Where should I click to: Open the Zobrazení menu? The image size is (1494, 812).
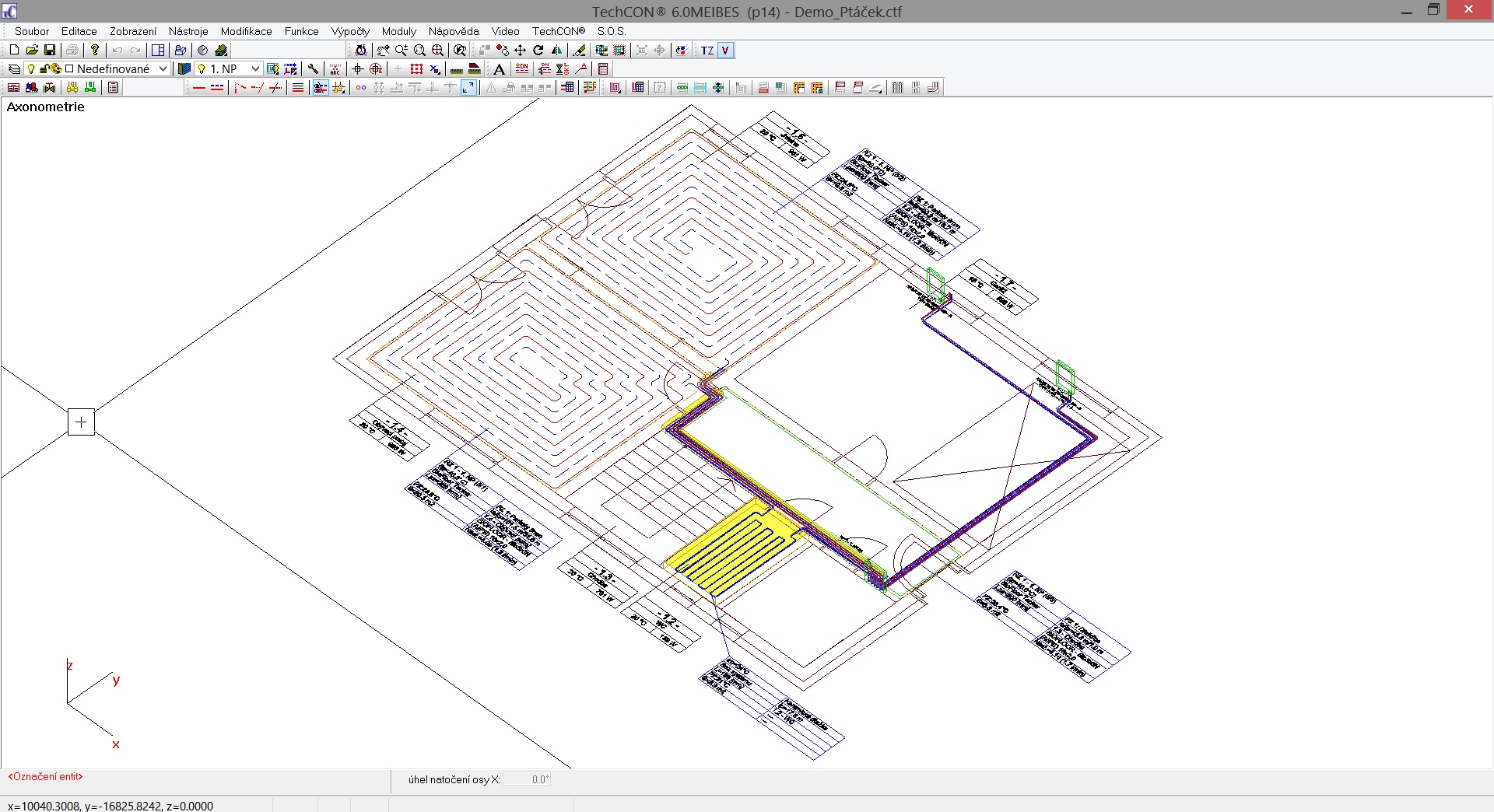point(132,31)
